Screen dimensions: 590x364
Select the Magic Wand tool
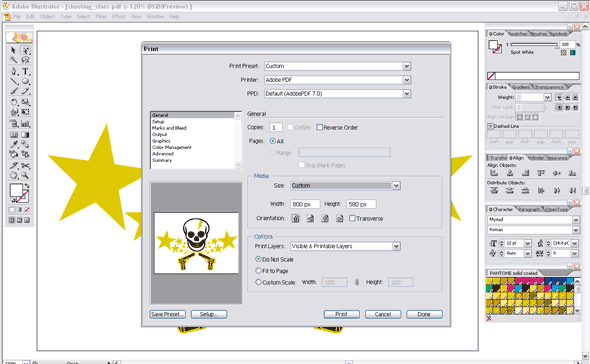point(13,60)
